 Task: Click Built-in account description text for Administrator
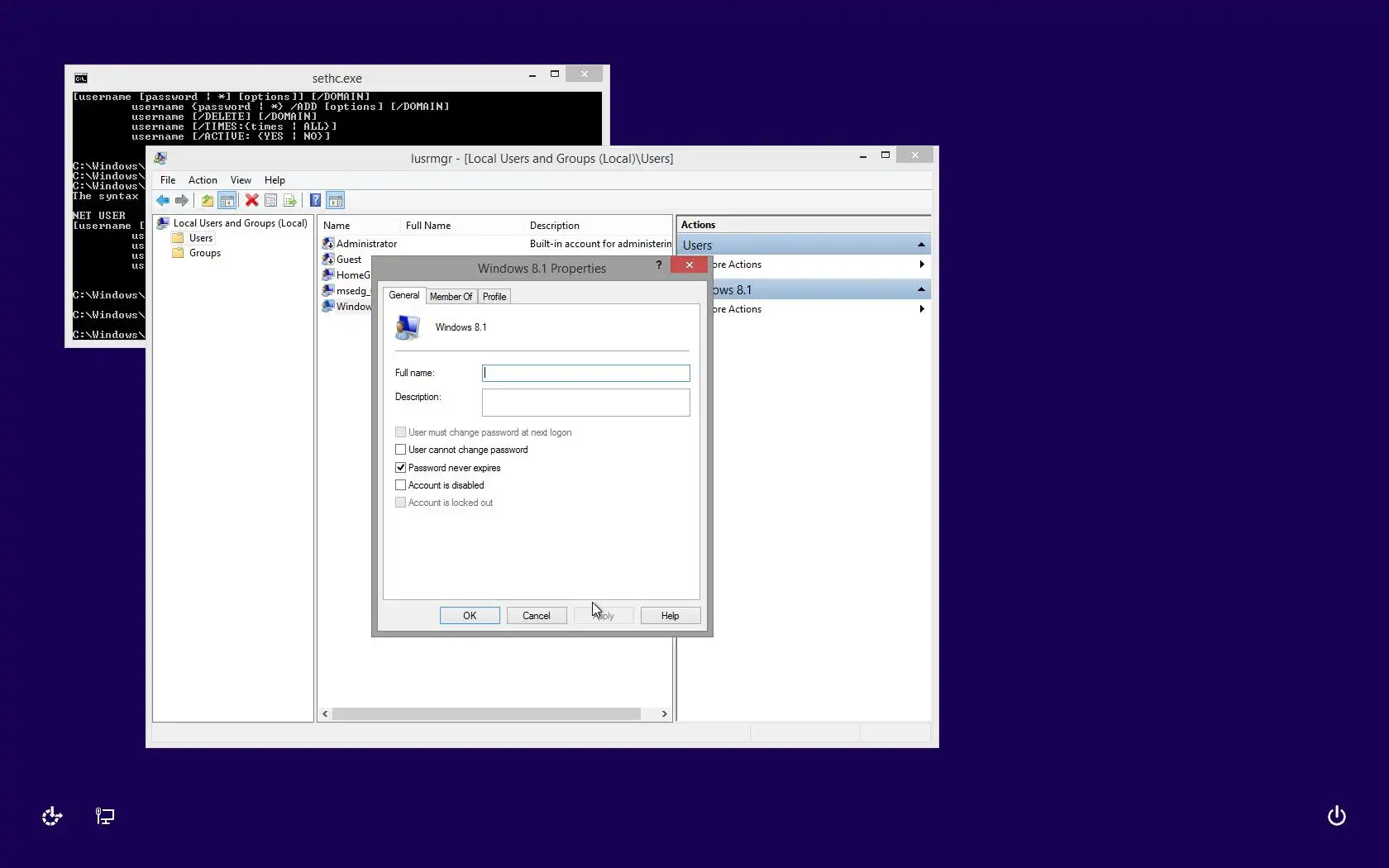pyautogui.click(x=601, y=244)
